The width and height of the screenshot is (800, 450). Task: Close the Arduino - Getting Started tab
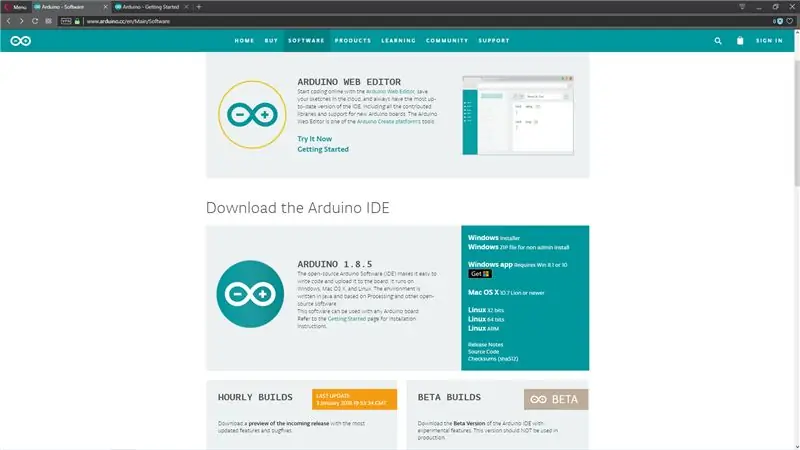[x=186, y=7]
